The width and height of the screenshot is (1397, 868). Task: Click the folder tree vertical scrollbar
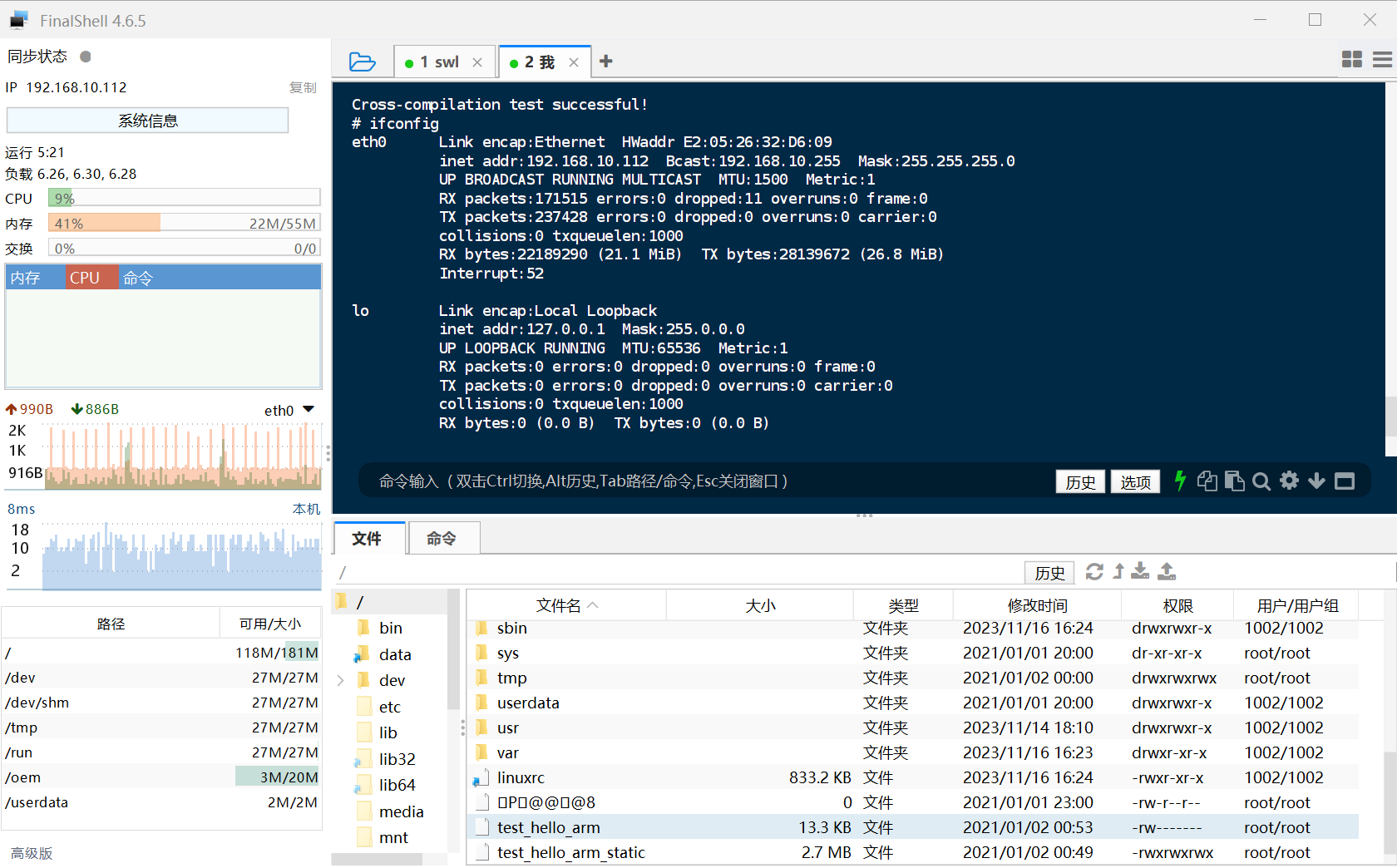tap(453, 649)
